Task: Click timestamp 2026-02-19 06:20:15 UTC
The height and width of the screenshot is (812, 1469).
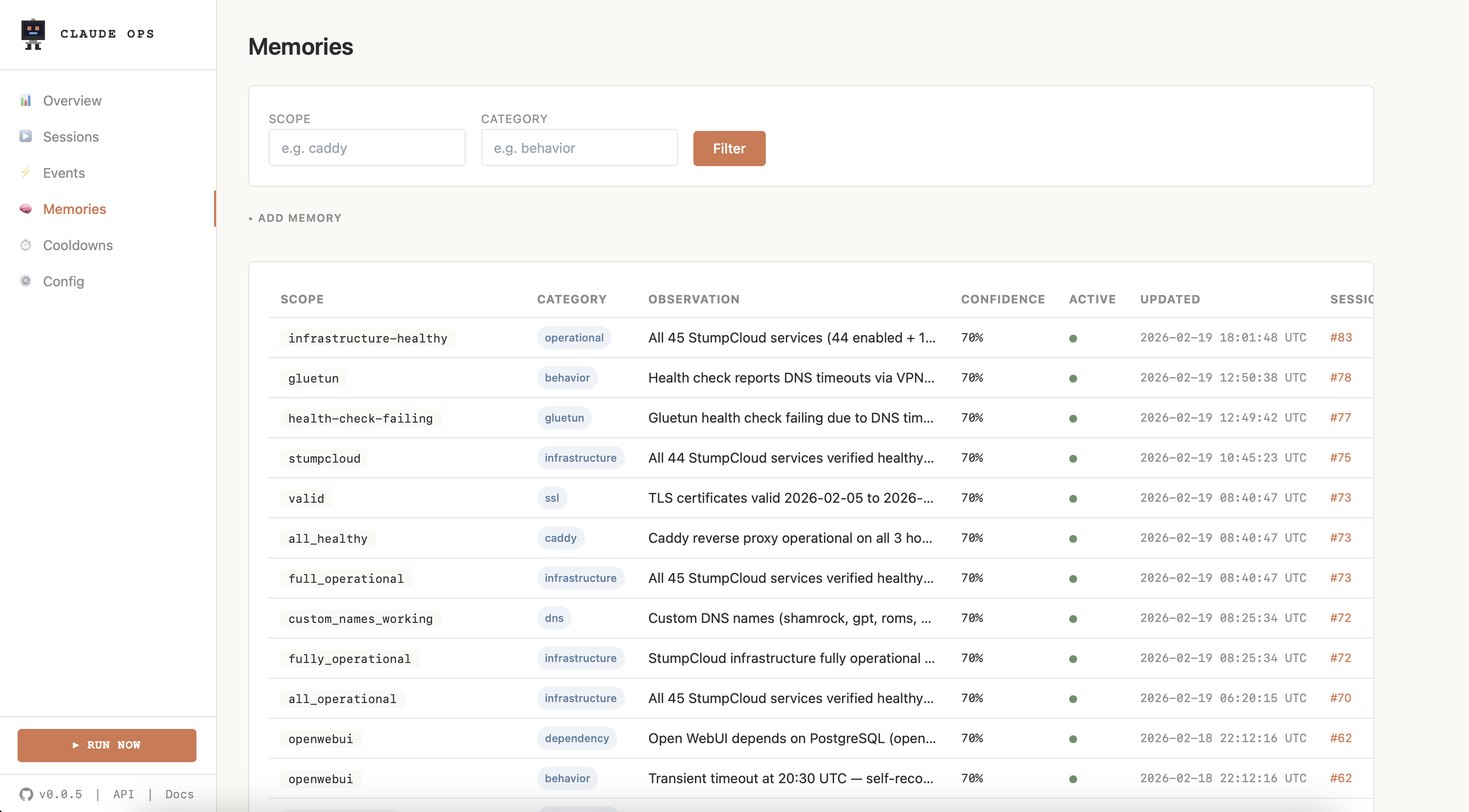Action: tap(1223, 698)
